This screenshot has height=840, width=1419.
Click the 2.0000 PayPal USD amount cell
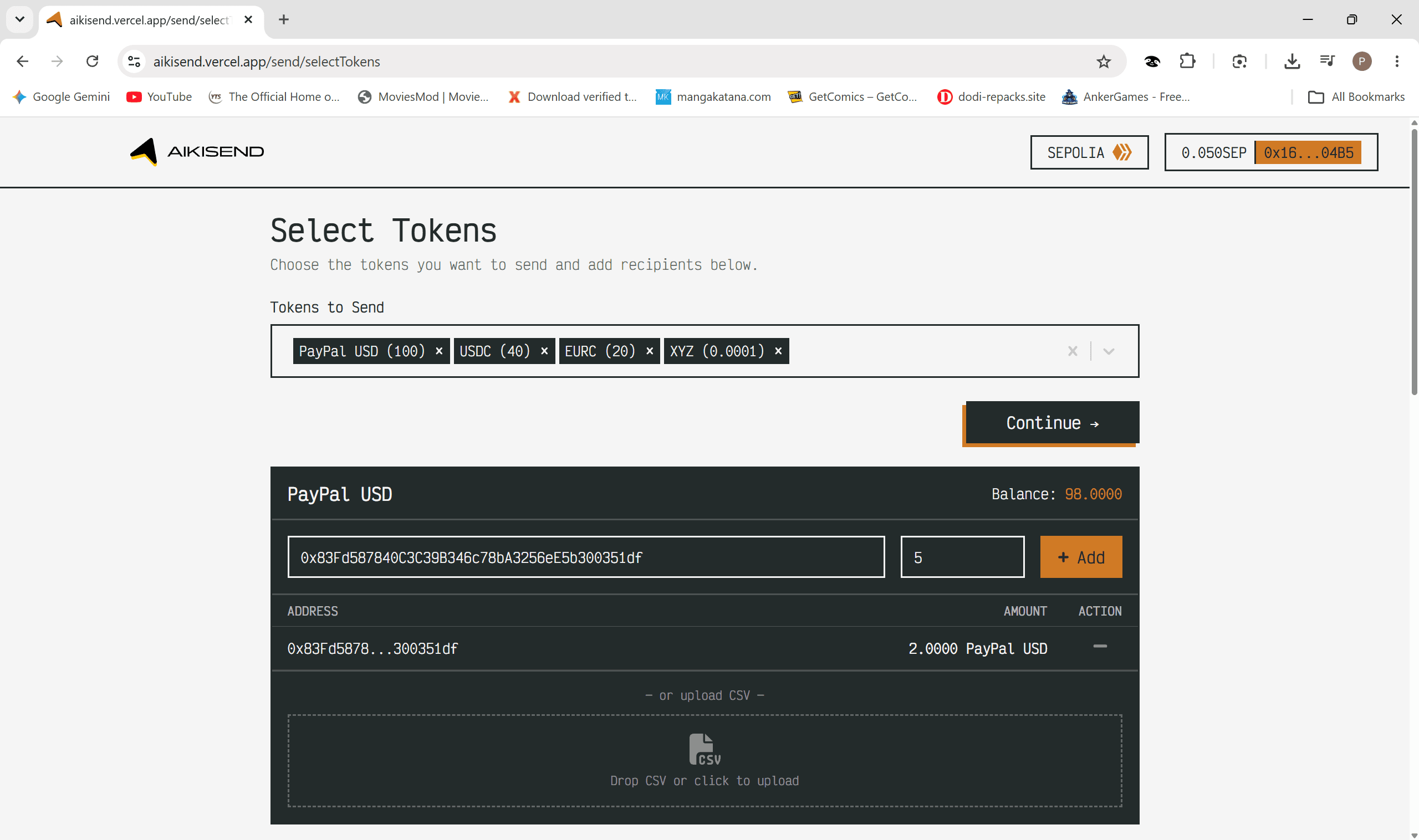pos(978,649)
